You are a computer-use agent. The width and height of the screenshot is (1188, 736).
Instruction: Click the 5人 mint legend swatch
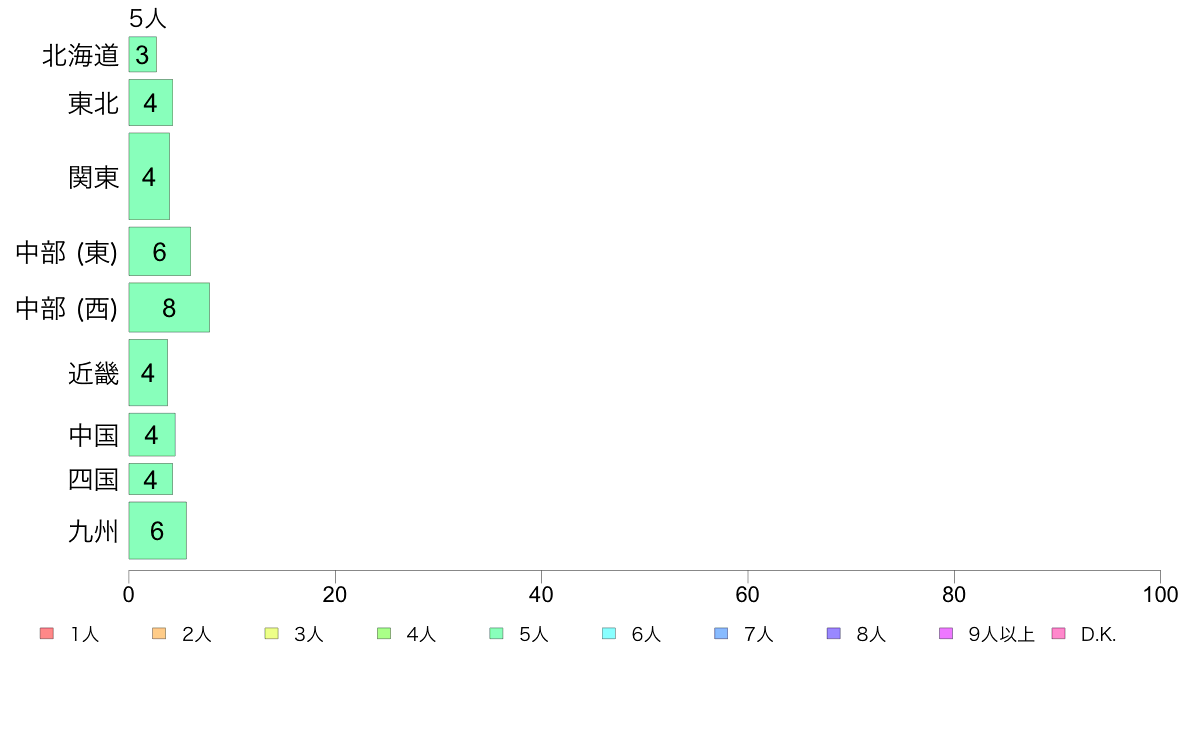496,634
